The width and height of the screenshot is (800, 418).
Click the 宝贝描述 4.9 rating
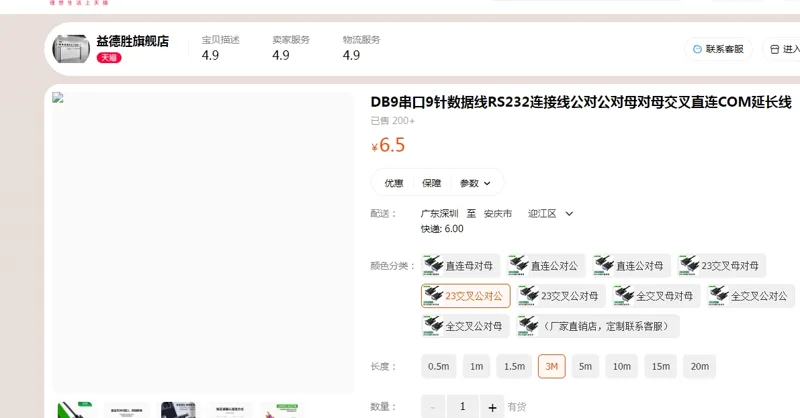[220, 48]
